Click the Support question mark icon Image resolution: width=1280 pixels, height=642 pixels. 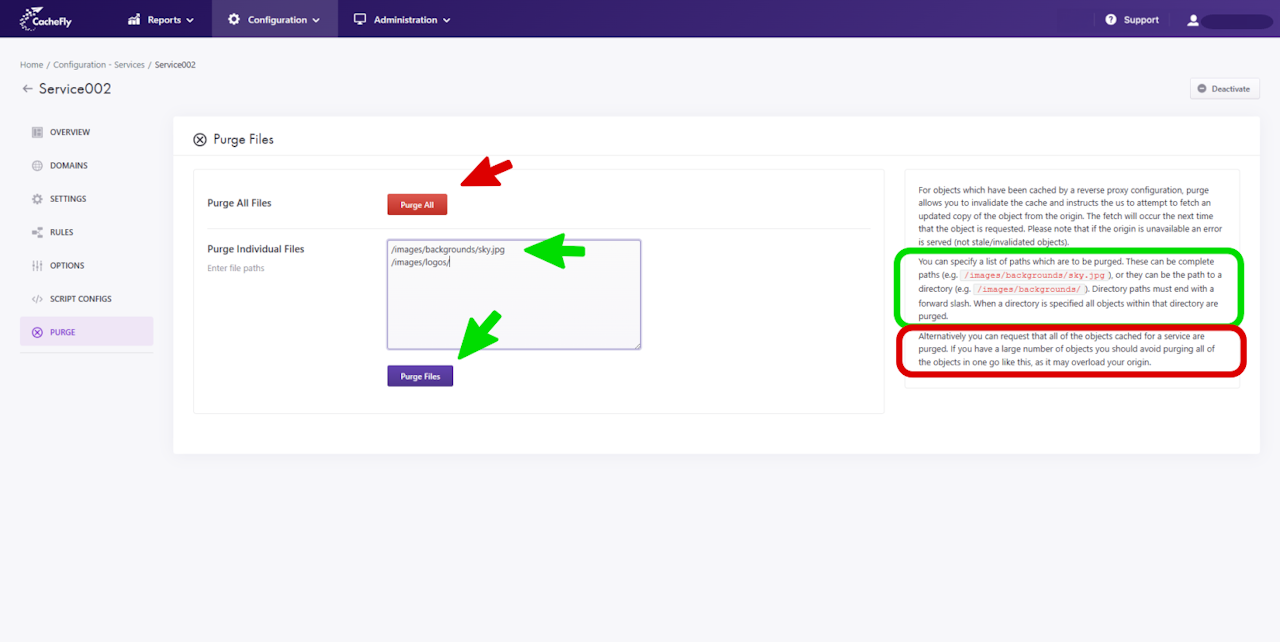click(x=1111, y=20)
